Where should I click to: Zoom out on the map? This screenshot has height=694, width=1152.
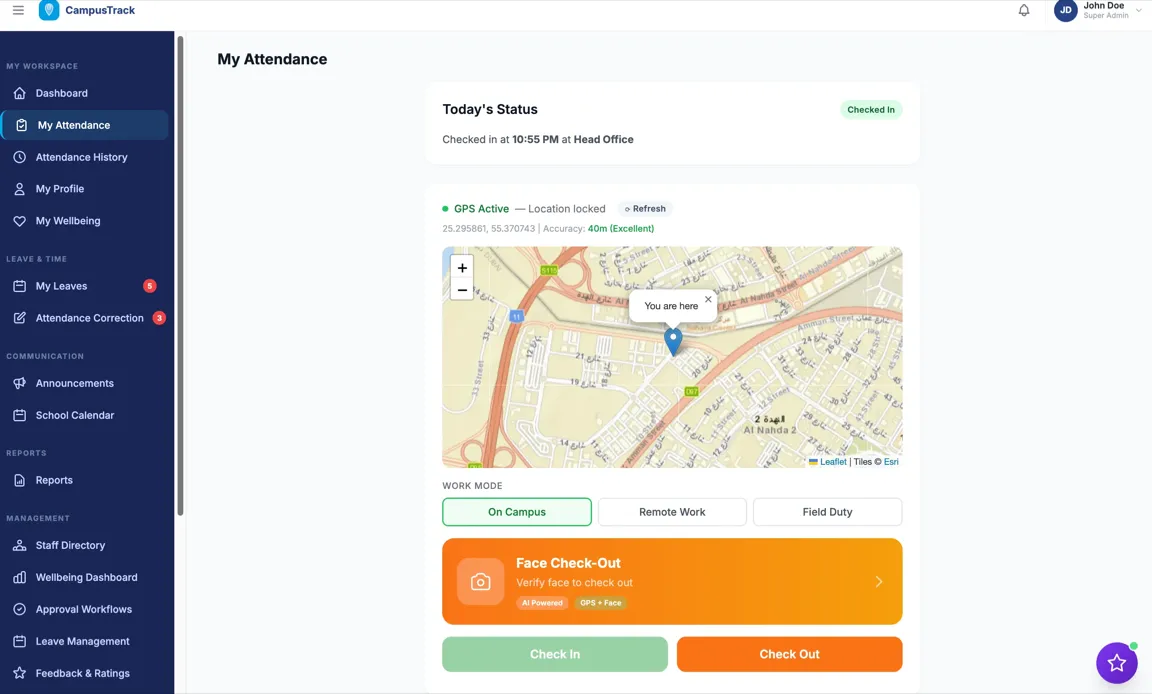[462, 290]
